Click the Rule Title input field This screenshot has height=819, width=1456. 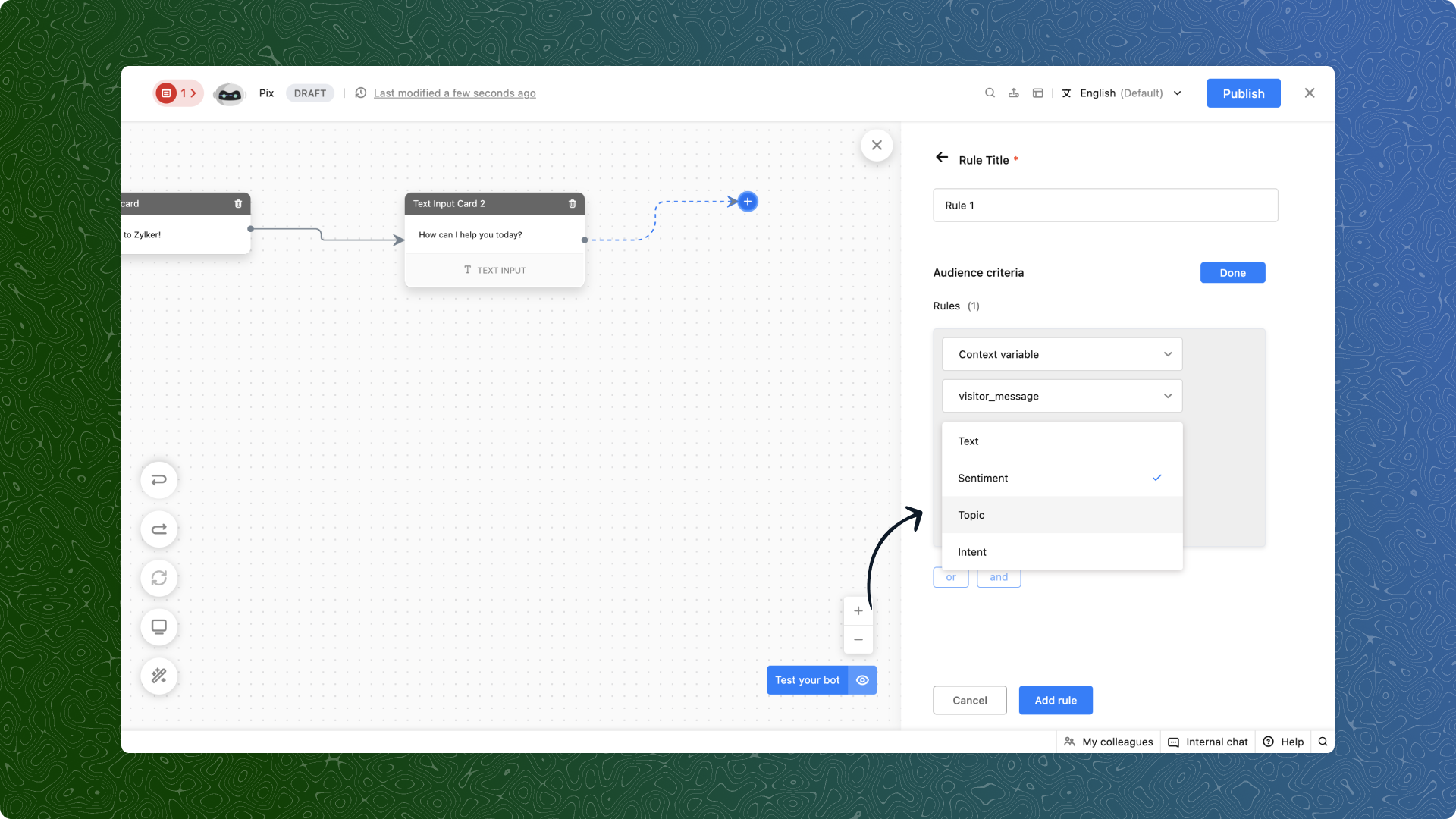click(x=1105, y=206)
